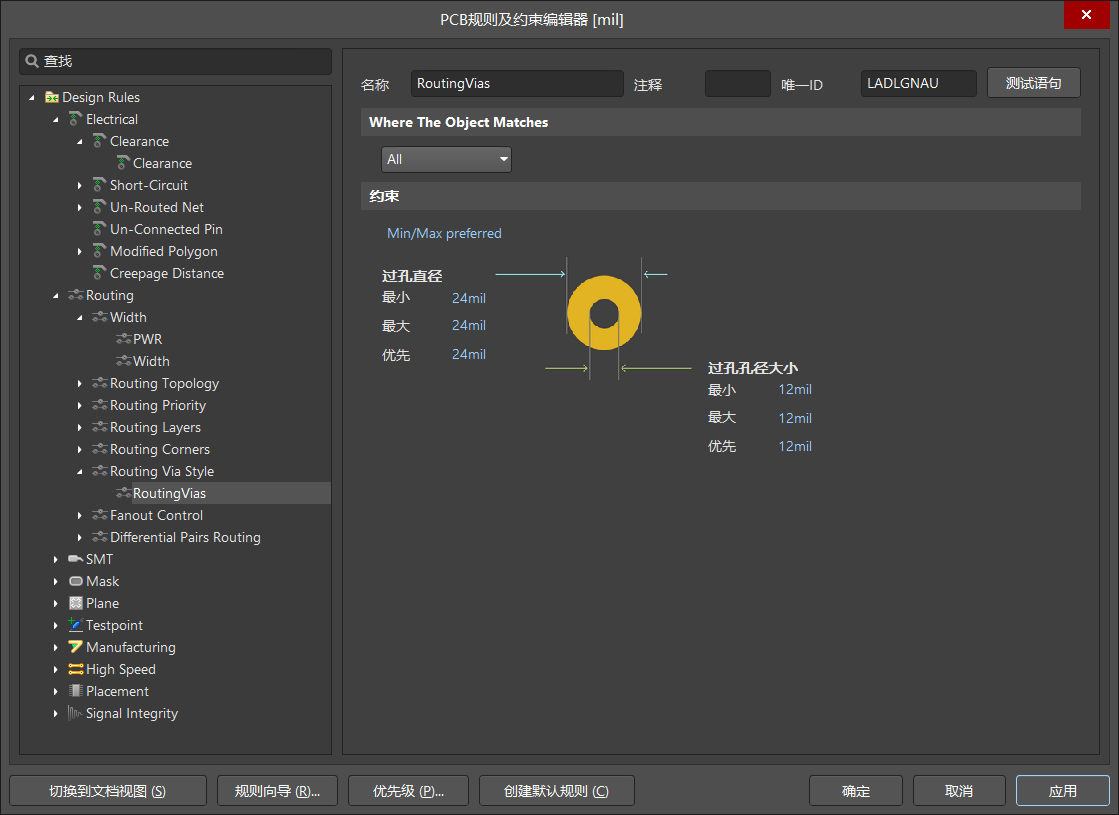Screen dimensions: 1119x815
Task: Click the Manufacturing rules icon
Action: [x=74, y=647]
